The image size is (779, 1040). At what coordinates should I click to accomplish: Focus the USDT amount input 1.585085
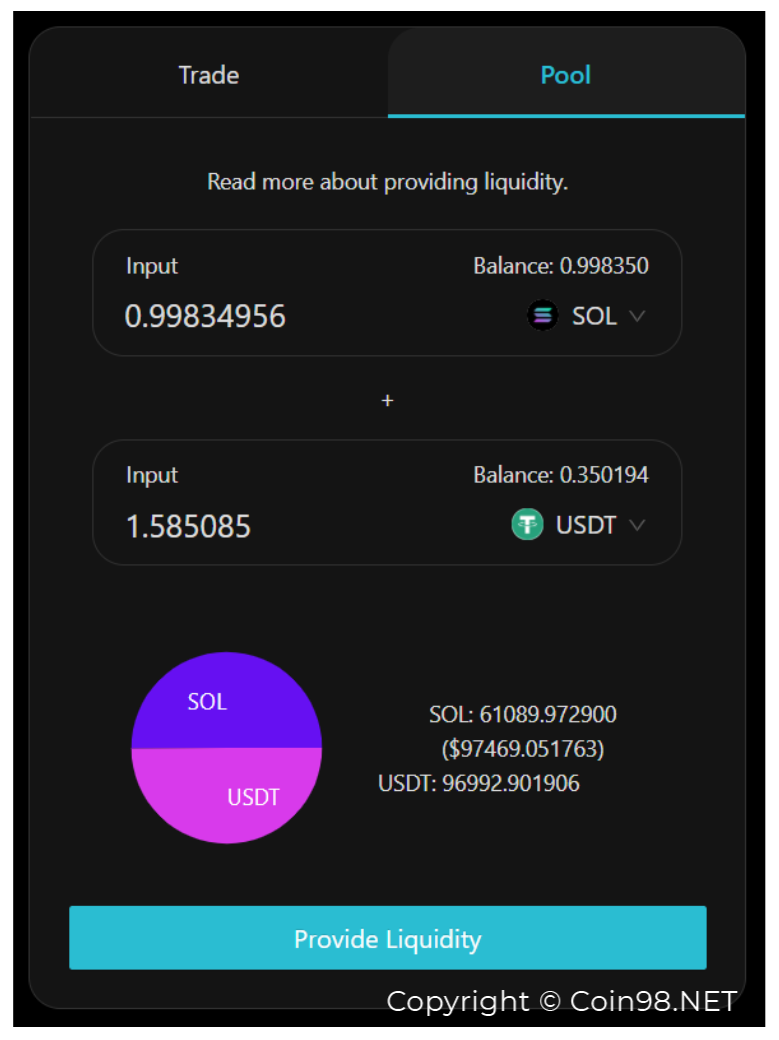coord(188,527)
